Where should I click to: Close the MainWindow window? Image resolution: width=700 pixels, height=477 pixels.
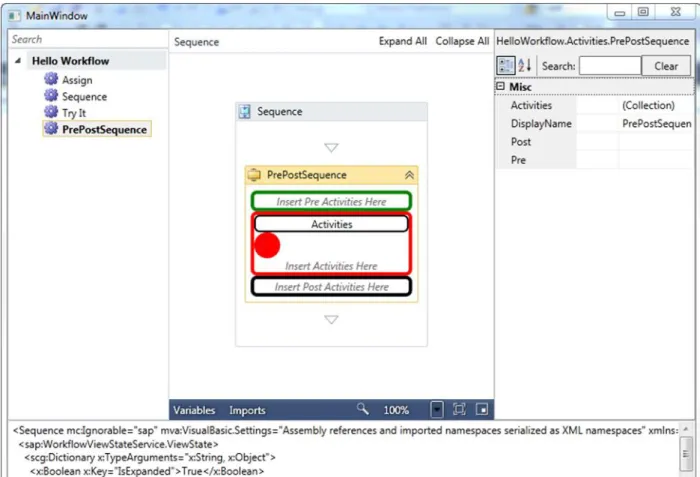tap(675, 12)
